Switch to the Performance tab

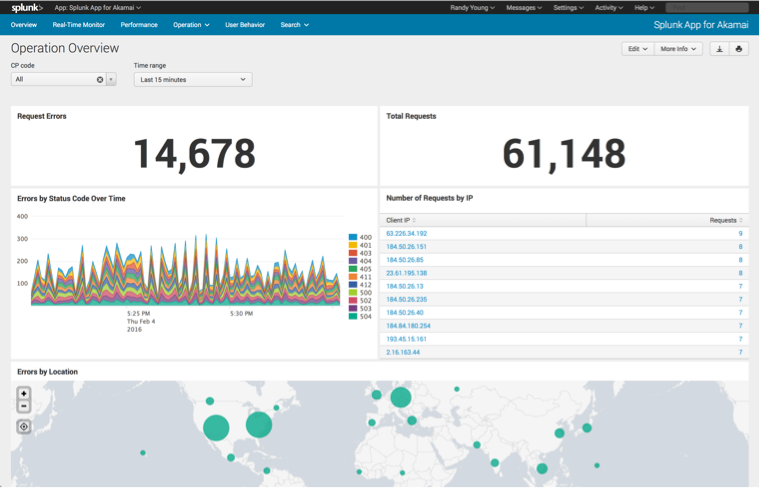click(x=139, y=25)
